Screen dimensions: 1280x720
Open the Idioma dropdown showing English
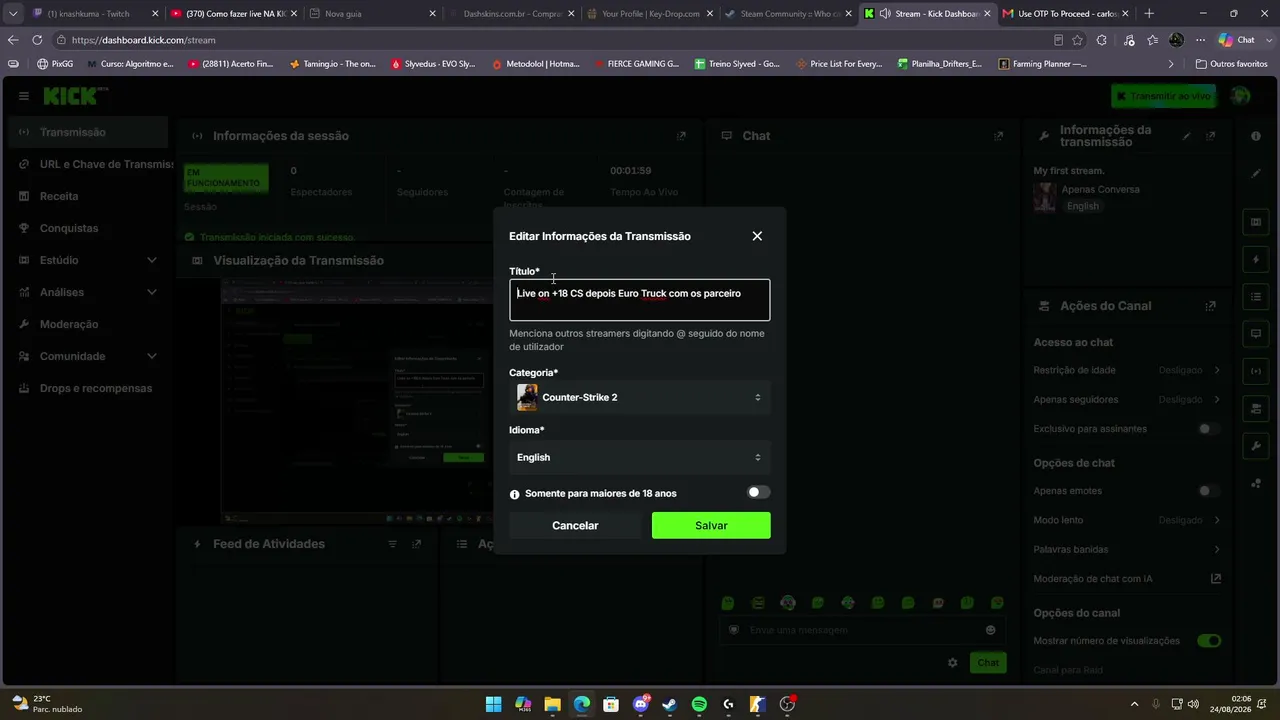pos(640,457)
